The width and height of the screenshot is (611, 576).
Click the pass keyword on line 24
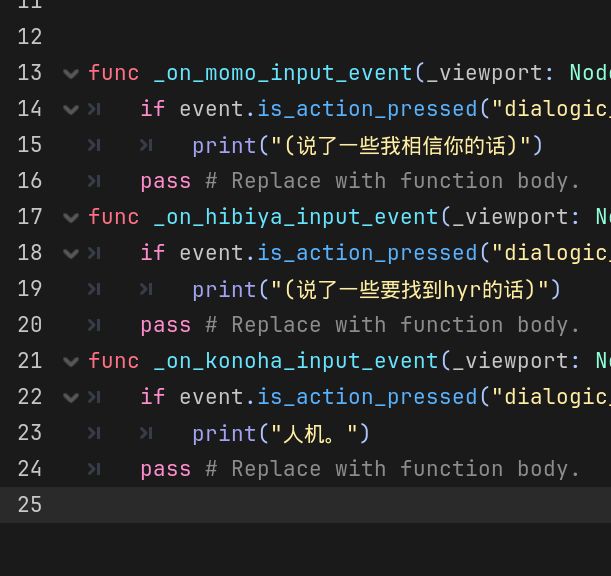click(166, 470)
